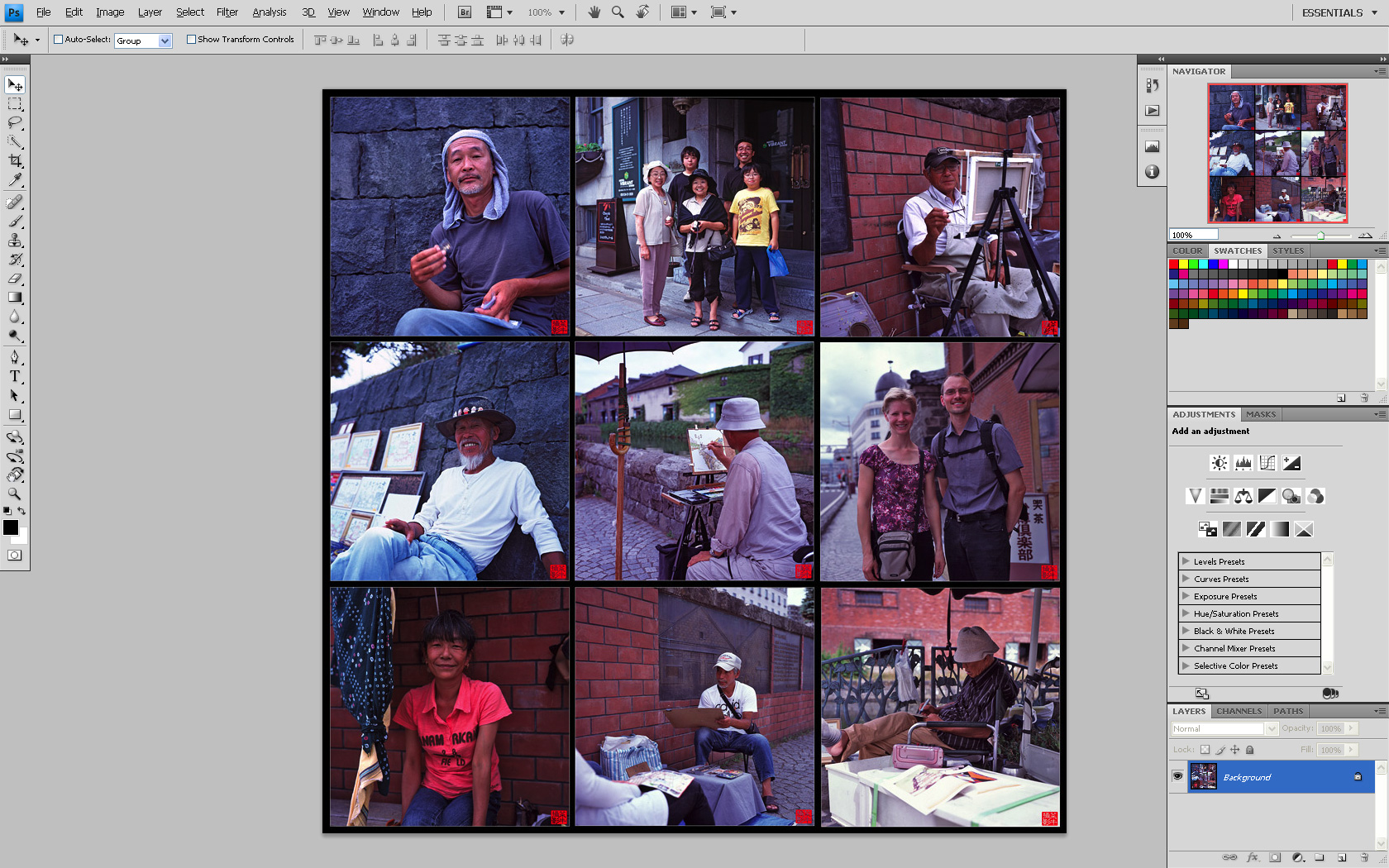Screen dimensions: 1389x868
Task: Add layer mask button
Action: (x=1275, y=857)
